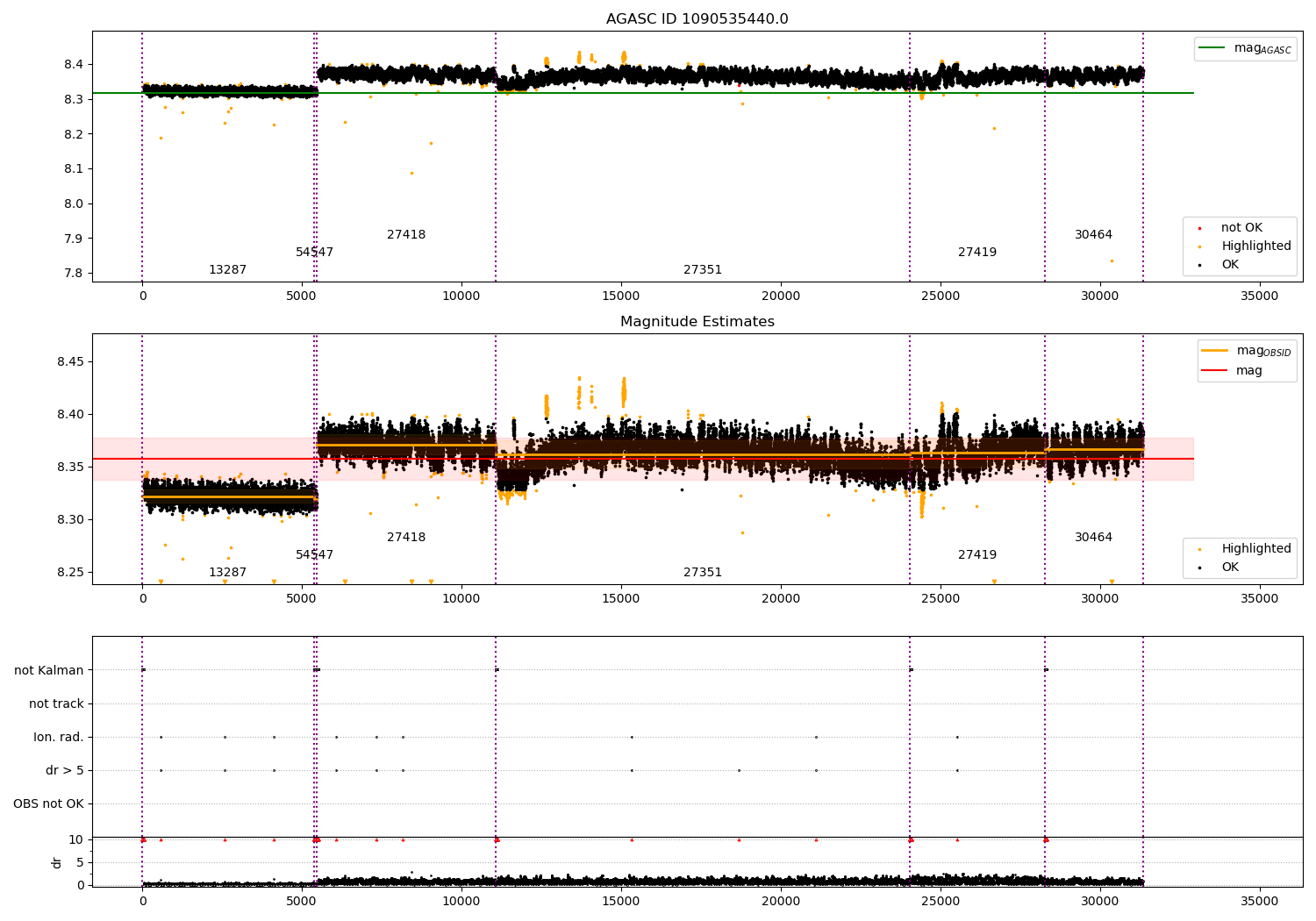Click obsid label 13287 in the top plot
The height and width of the screenshot is (921, 1316).
tap(227, 270)
